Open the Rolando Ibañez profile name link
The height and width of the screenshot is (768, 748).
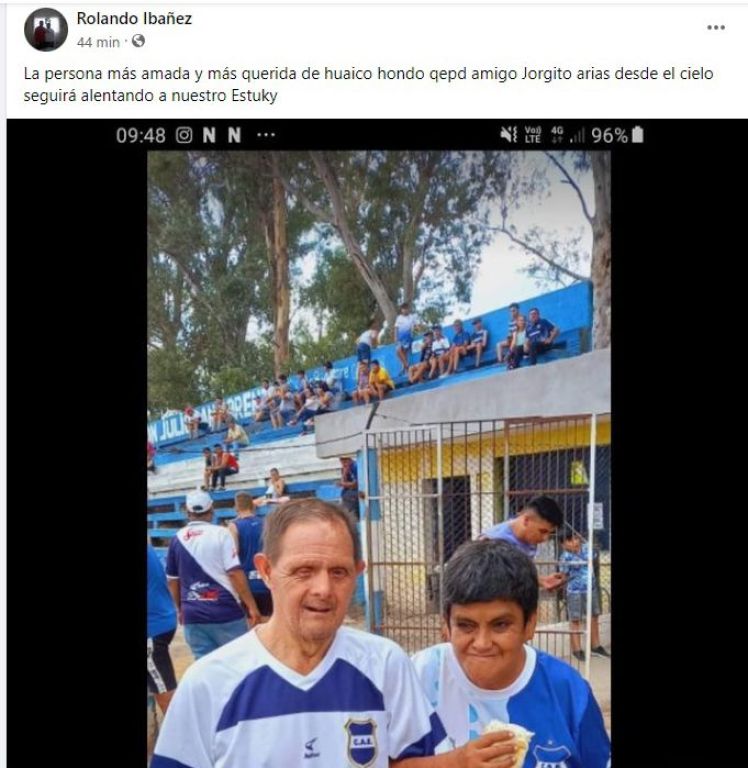134,18
